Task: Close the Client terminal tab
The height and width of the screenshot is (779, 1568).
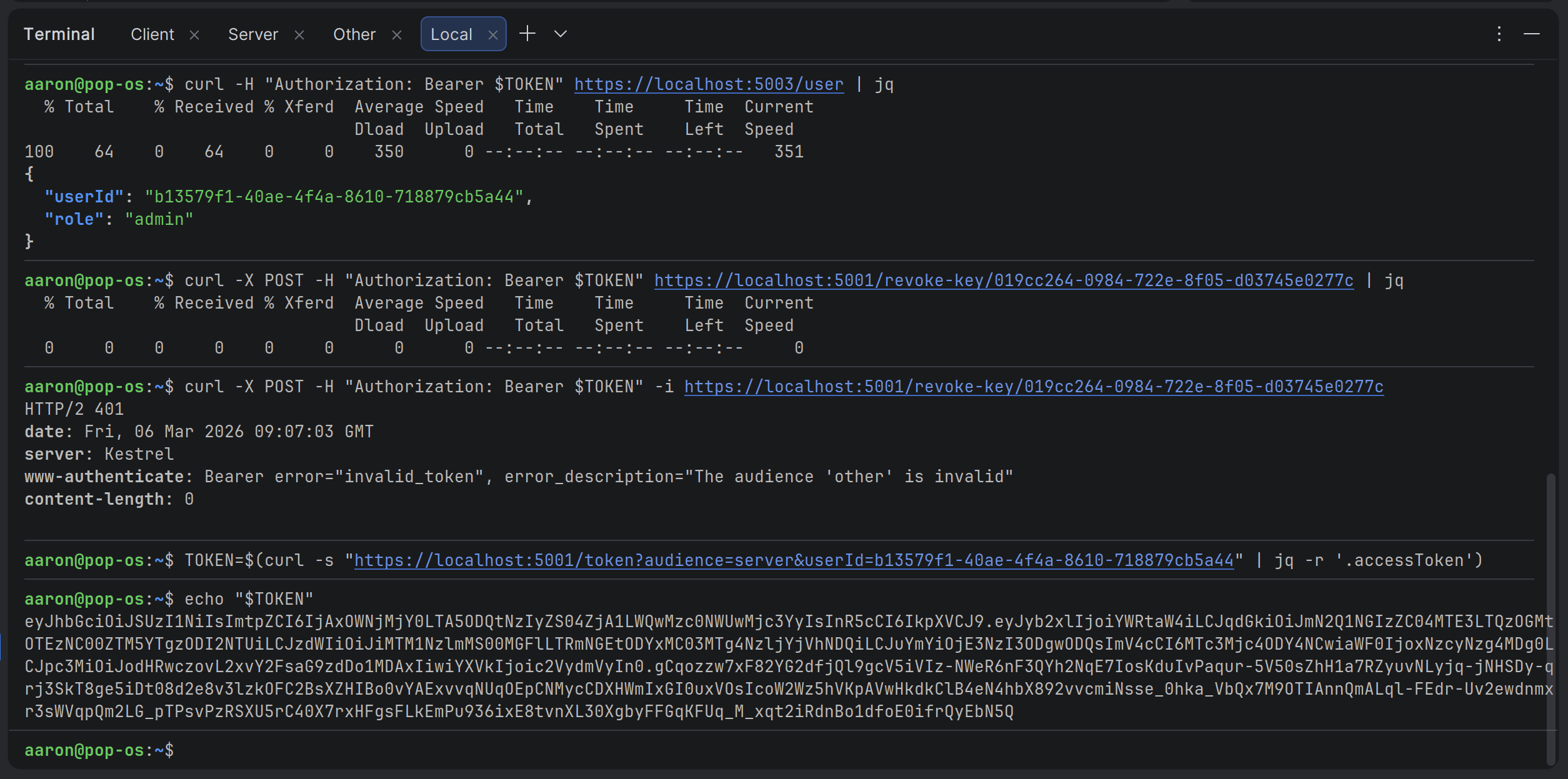Action: click(194, 35)
